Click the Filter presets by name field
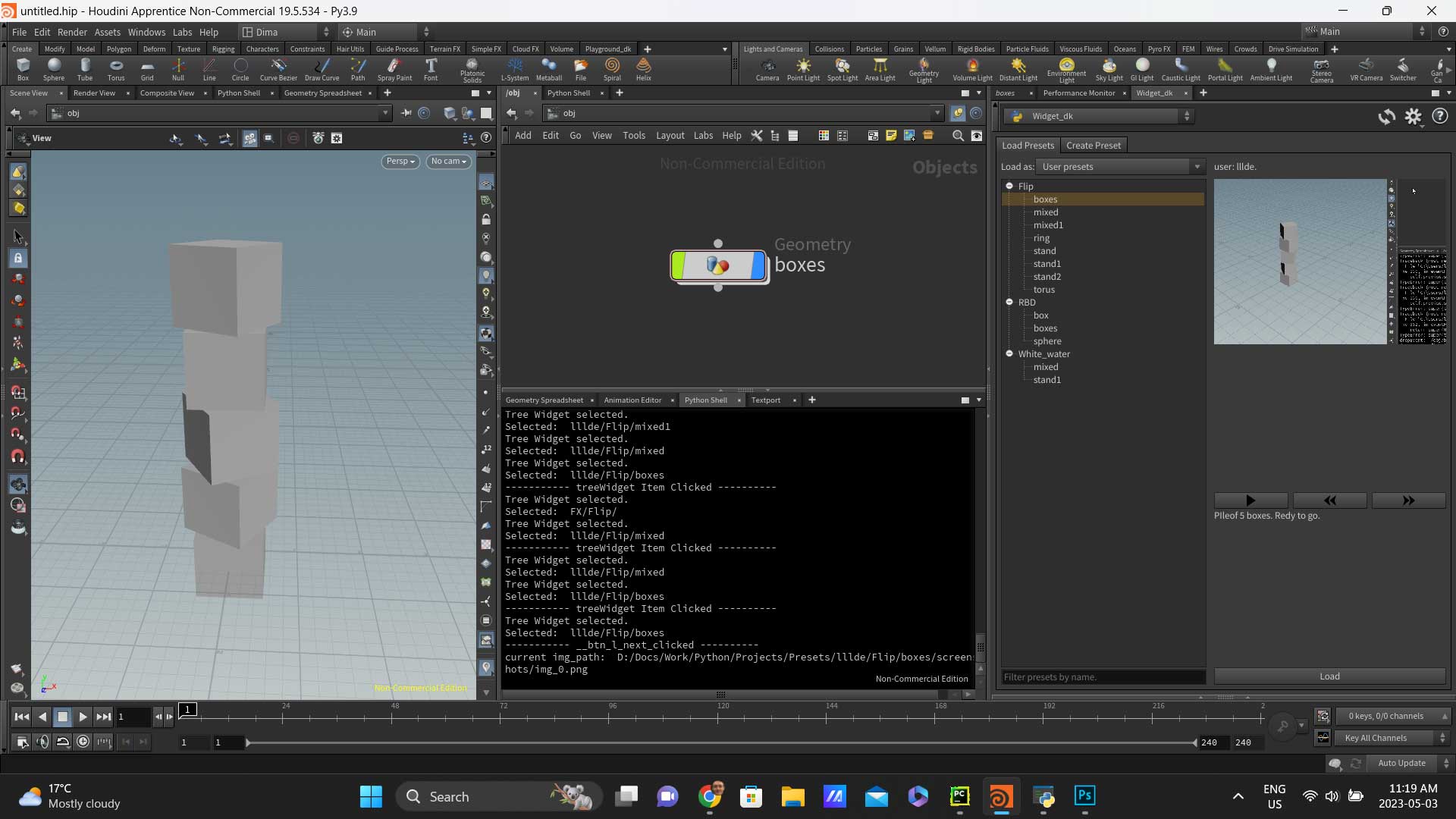The image size is (1456, 819). coord(1102,676)
